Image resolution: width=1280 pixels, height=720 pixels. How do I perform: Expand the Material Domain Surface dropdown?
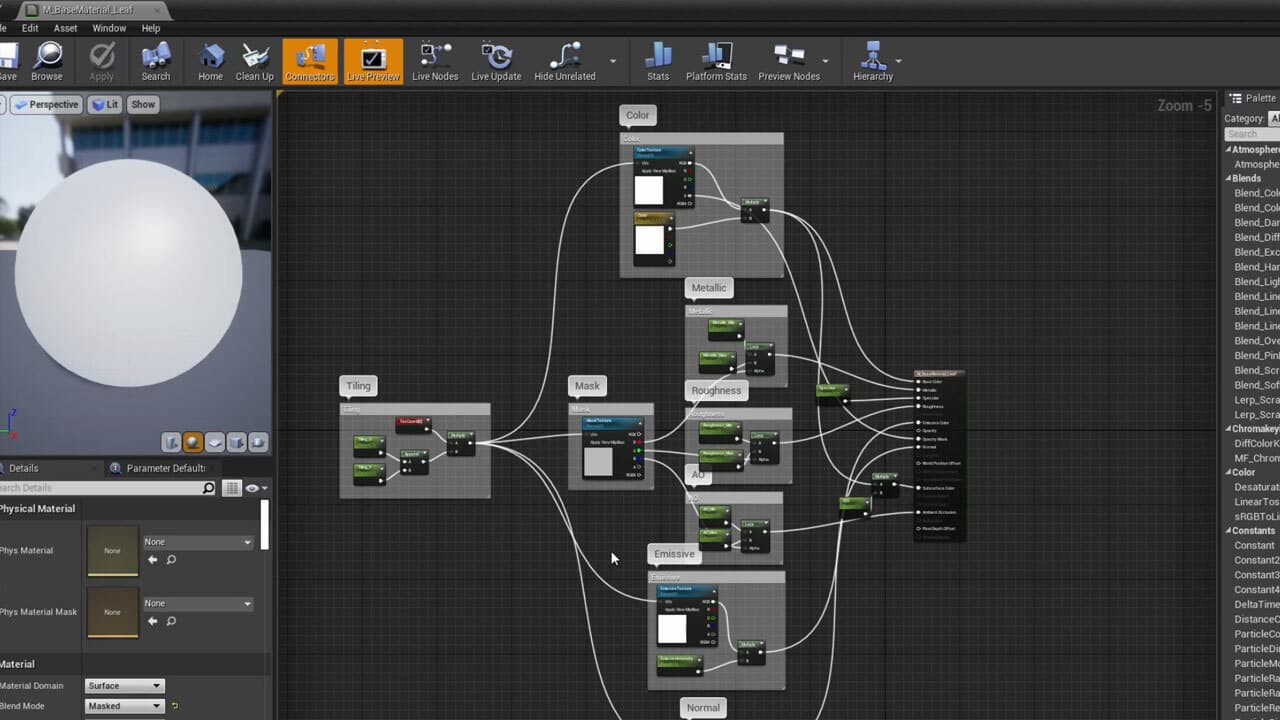click(124, 686)
